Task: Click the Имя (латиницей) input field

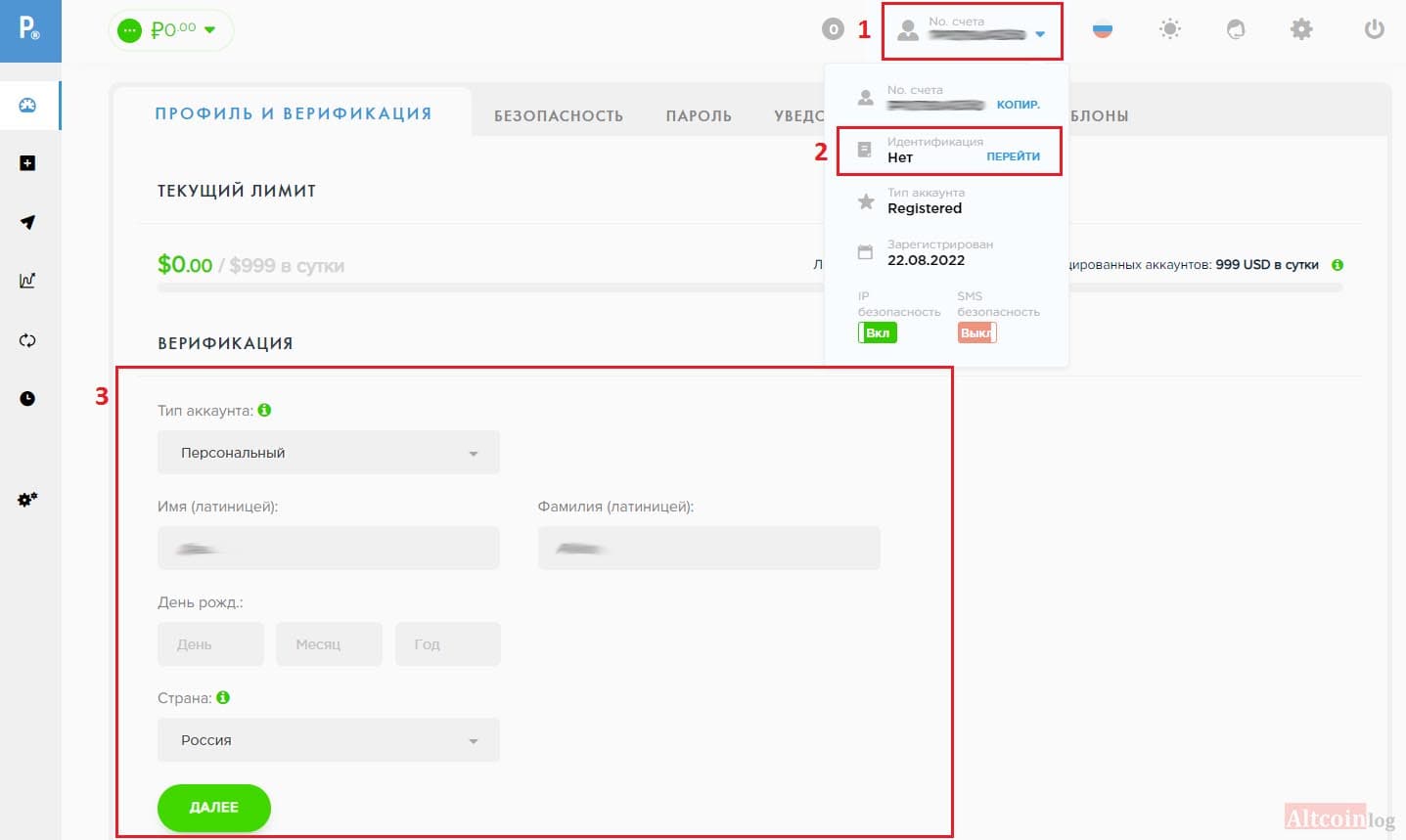Action: (x=329, y=549)
